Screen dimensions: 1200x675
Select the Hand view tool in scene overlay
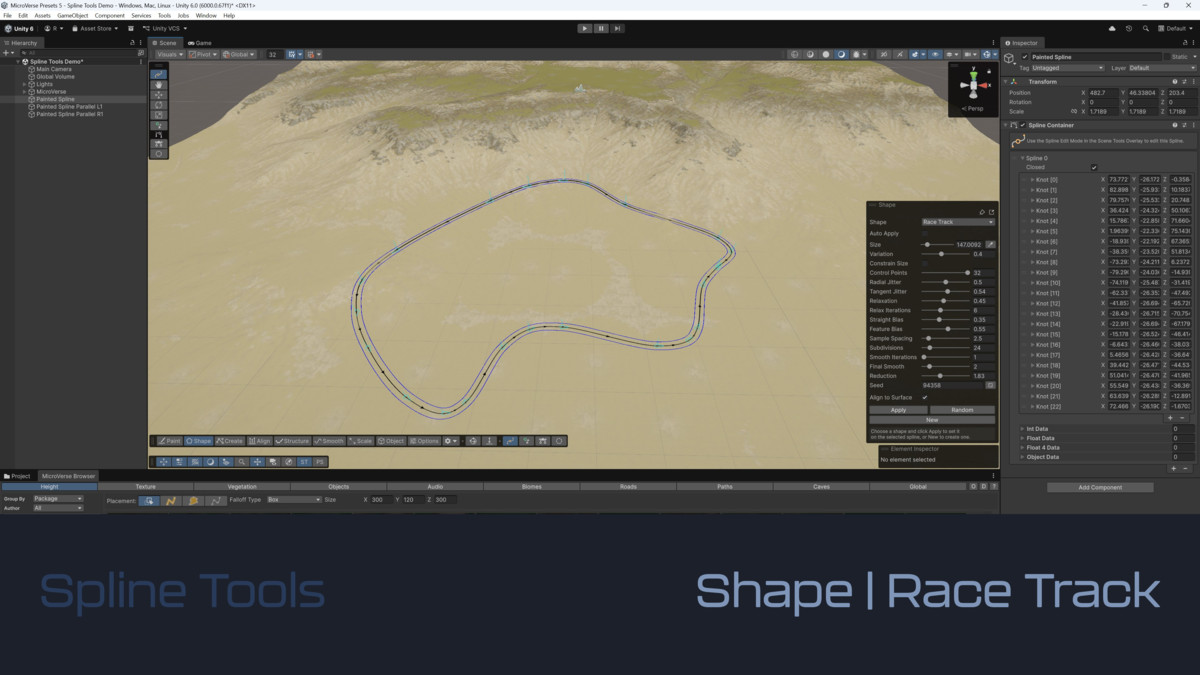pos(159,85)
